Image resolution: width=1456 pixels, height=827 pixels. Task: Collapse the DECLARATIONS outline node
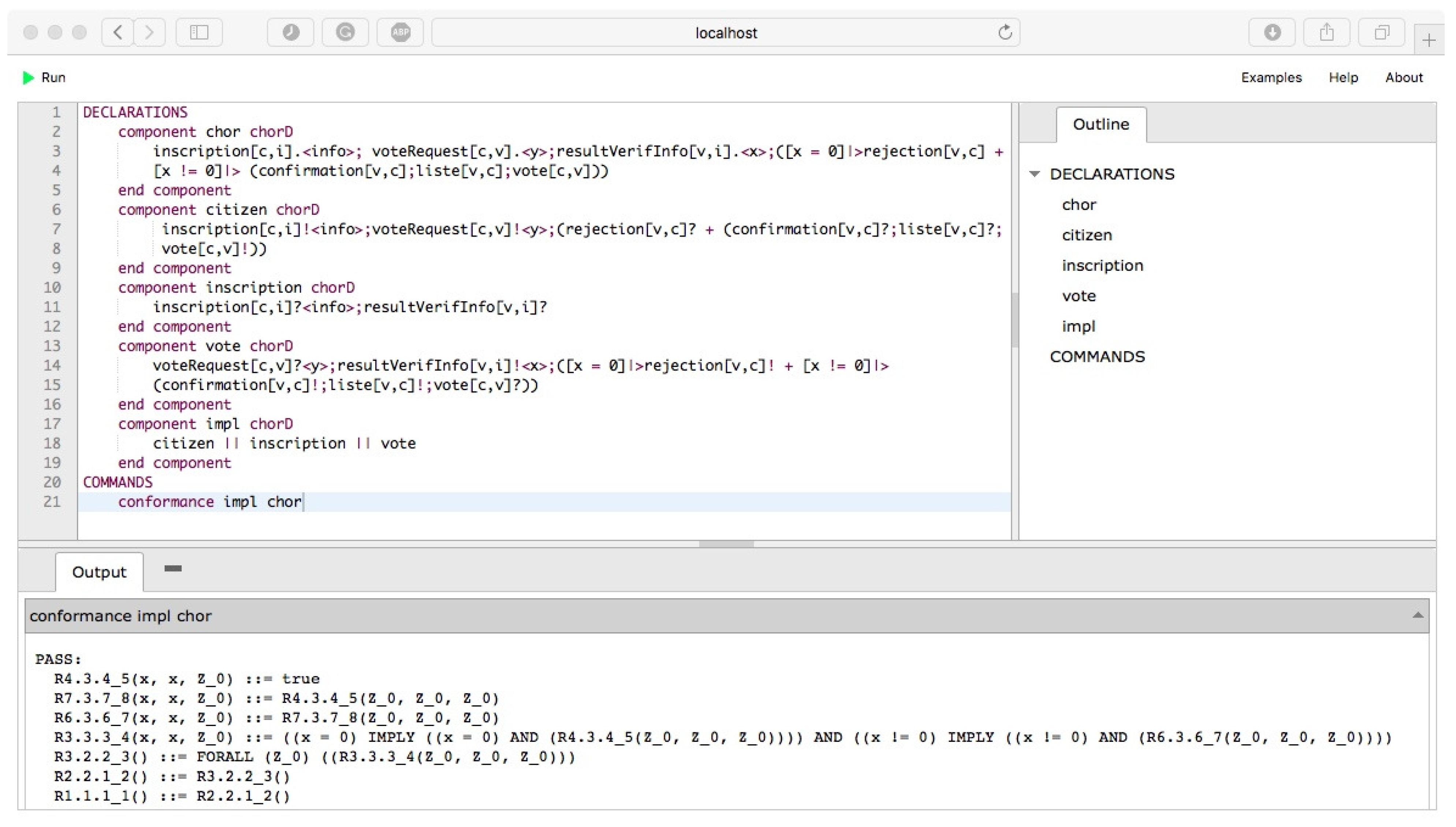click(1035, 174)
